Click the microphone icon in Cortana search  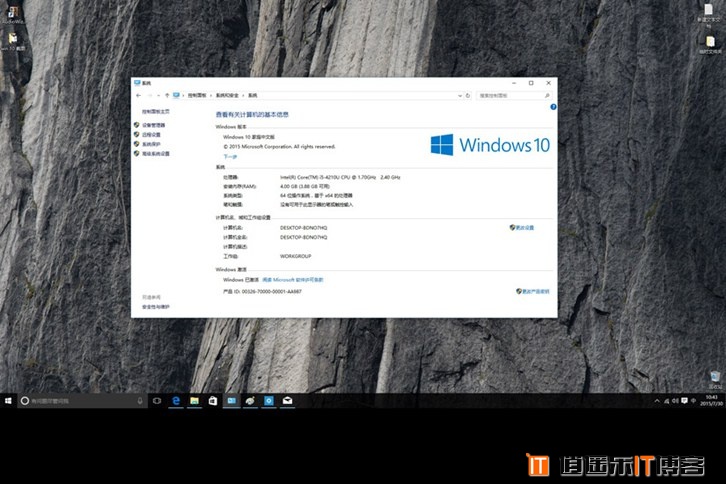140,401
